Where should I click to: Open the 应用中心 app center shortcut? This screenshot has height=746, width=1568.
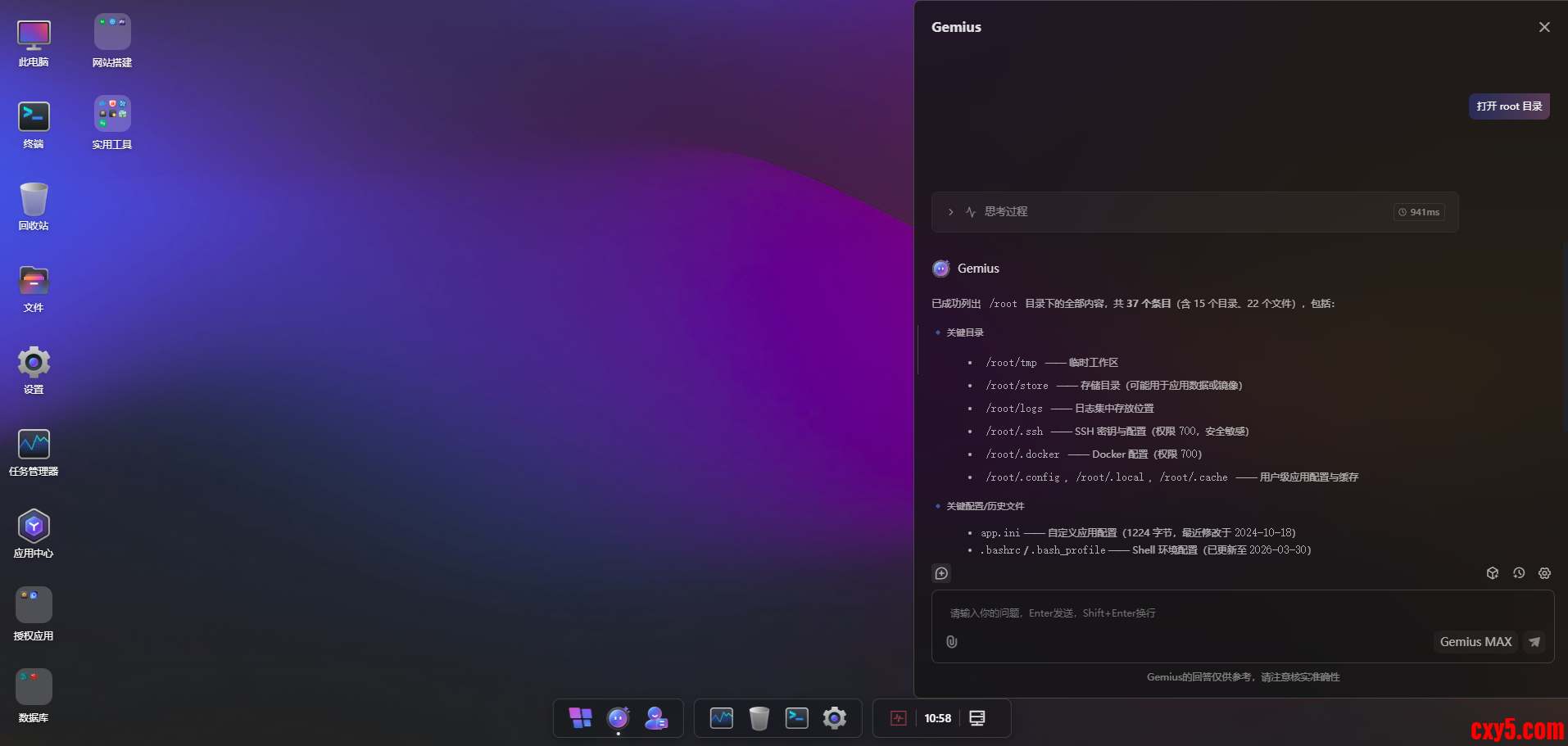coord(34,527)
